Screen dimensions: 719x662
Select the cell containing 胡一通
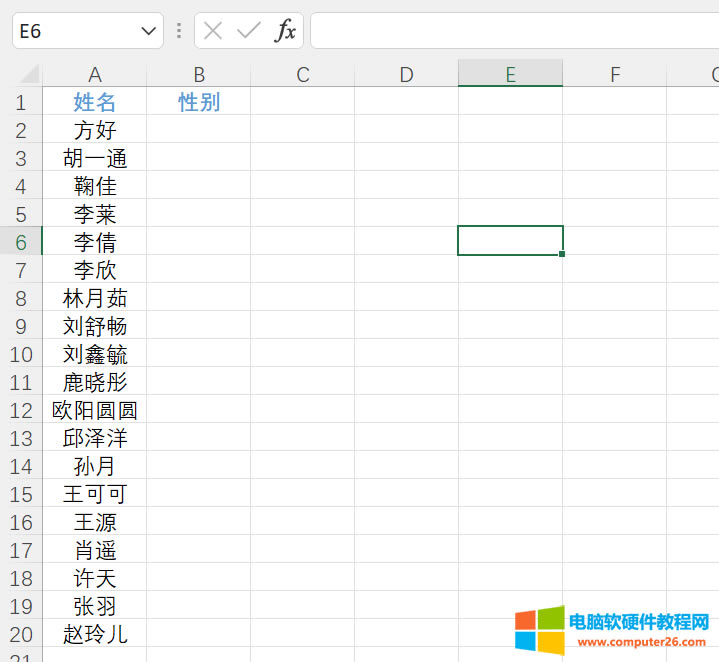95,158
